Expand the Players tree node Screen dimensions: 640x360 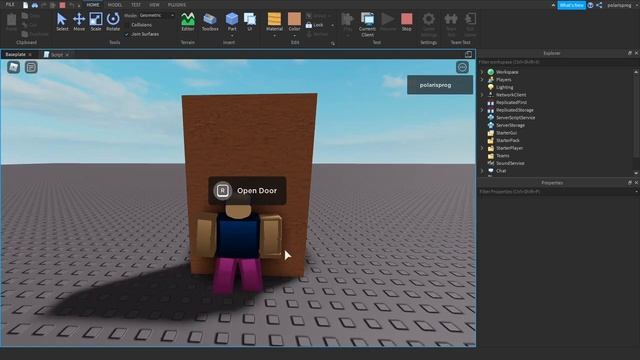click(482, 80)
